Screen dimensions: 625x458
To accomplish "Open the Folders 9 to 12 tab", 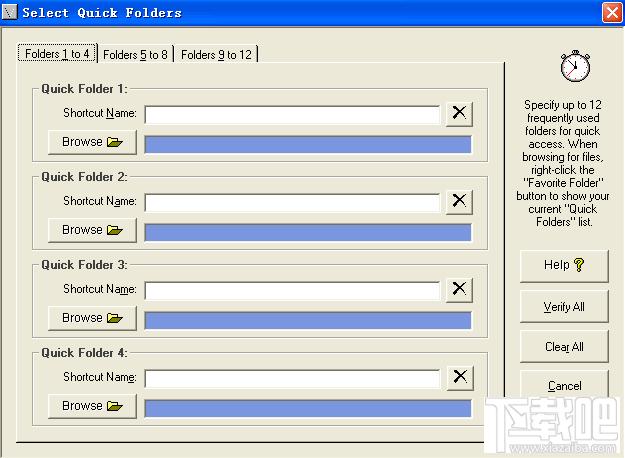I will coord(216,54).
